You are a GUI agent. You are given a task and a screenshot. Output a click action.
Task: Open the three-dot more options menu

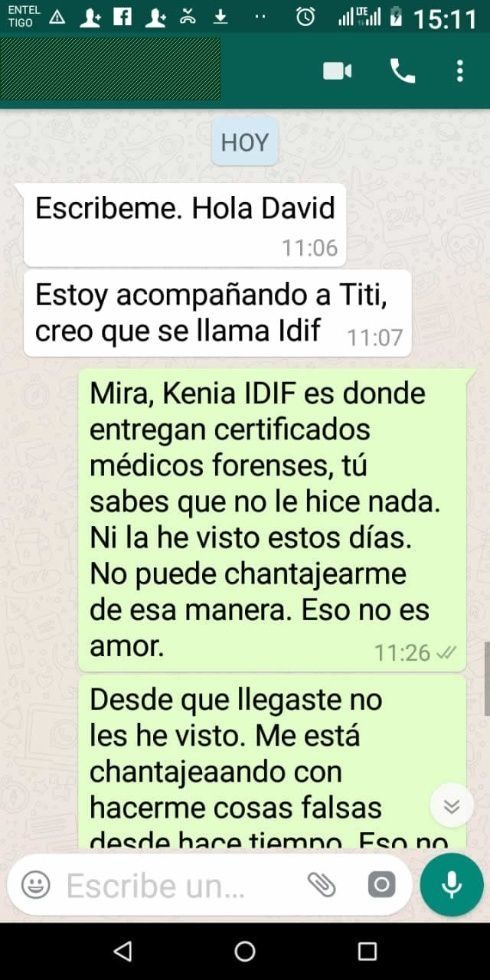(x=460, y=71)
